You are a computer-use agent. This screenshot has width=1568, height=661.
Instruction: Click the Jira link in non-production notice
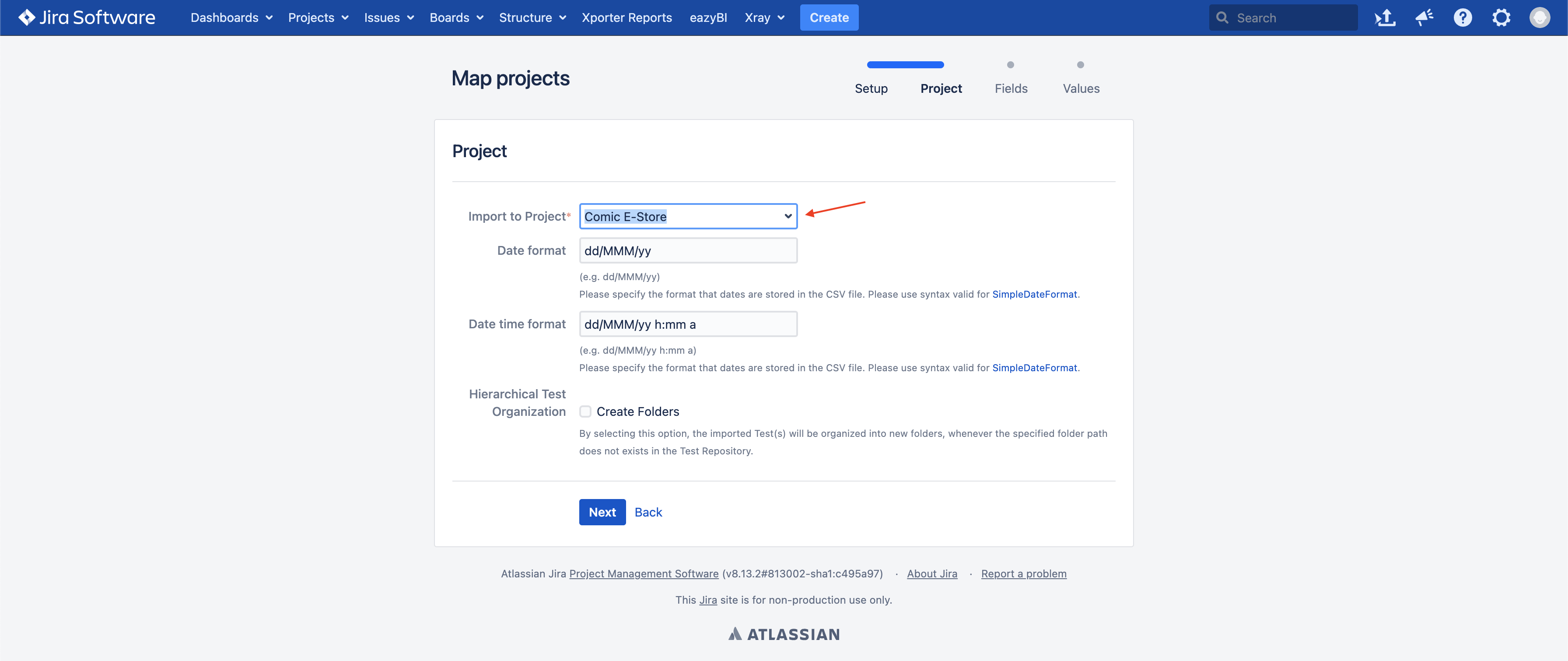click(x=707, y=600)
